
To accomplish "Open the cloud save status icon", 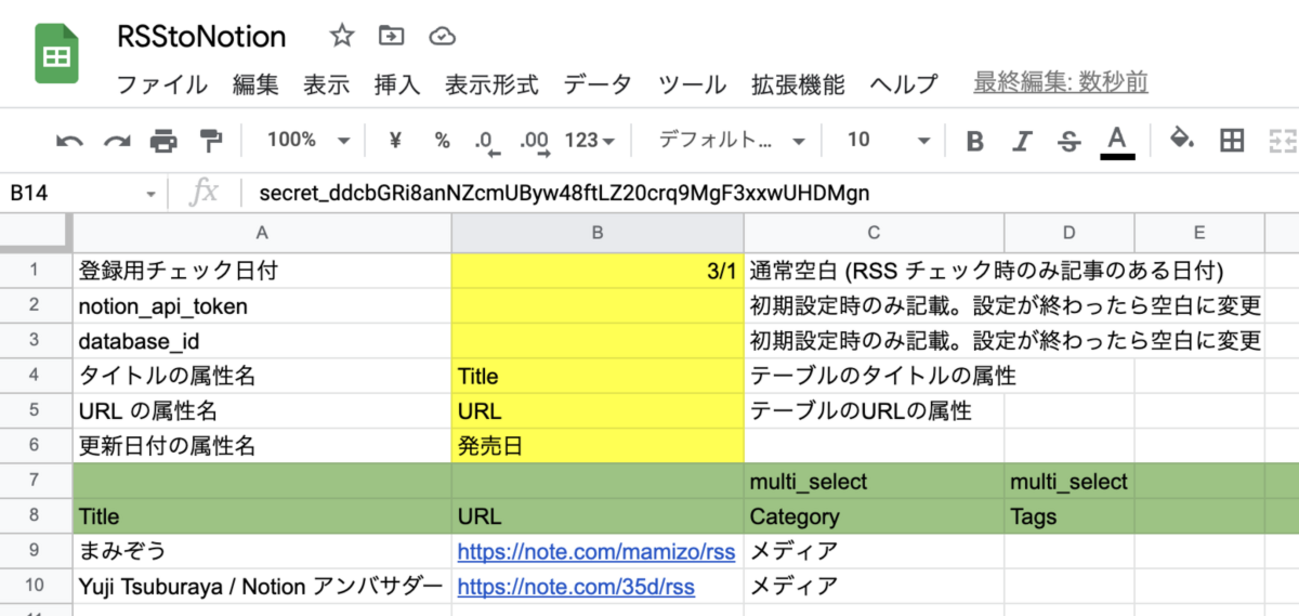I will (x=441, y=37).
